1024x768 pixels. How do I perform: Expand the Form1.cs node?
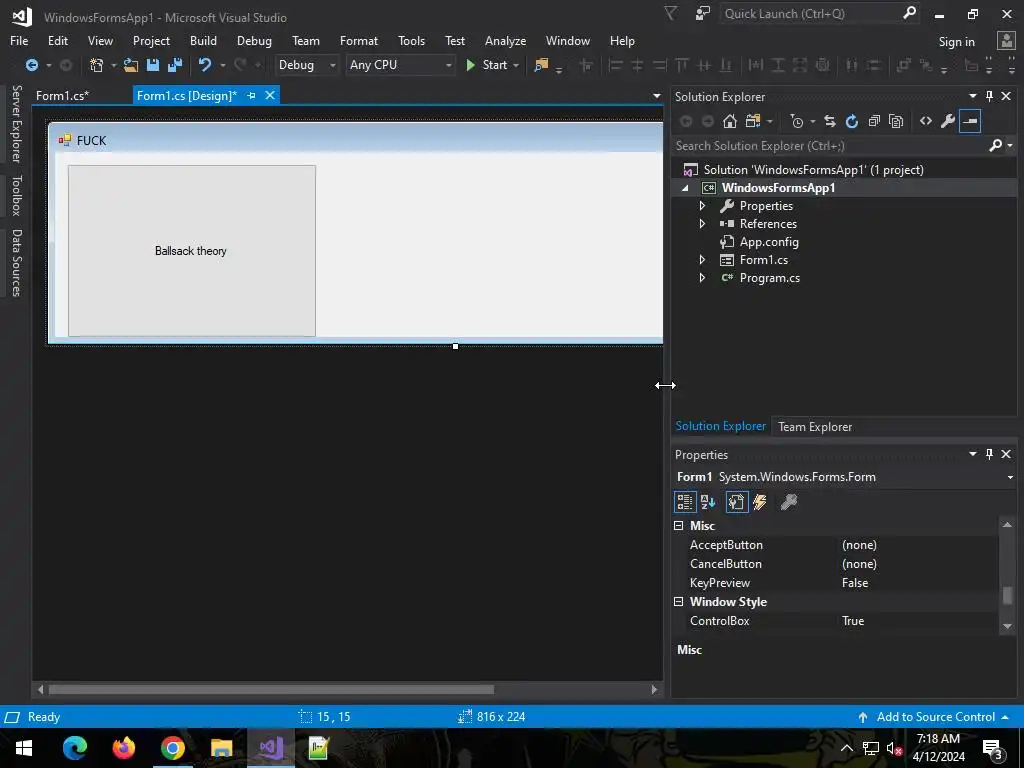point(702,260)
